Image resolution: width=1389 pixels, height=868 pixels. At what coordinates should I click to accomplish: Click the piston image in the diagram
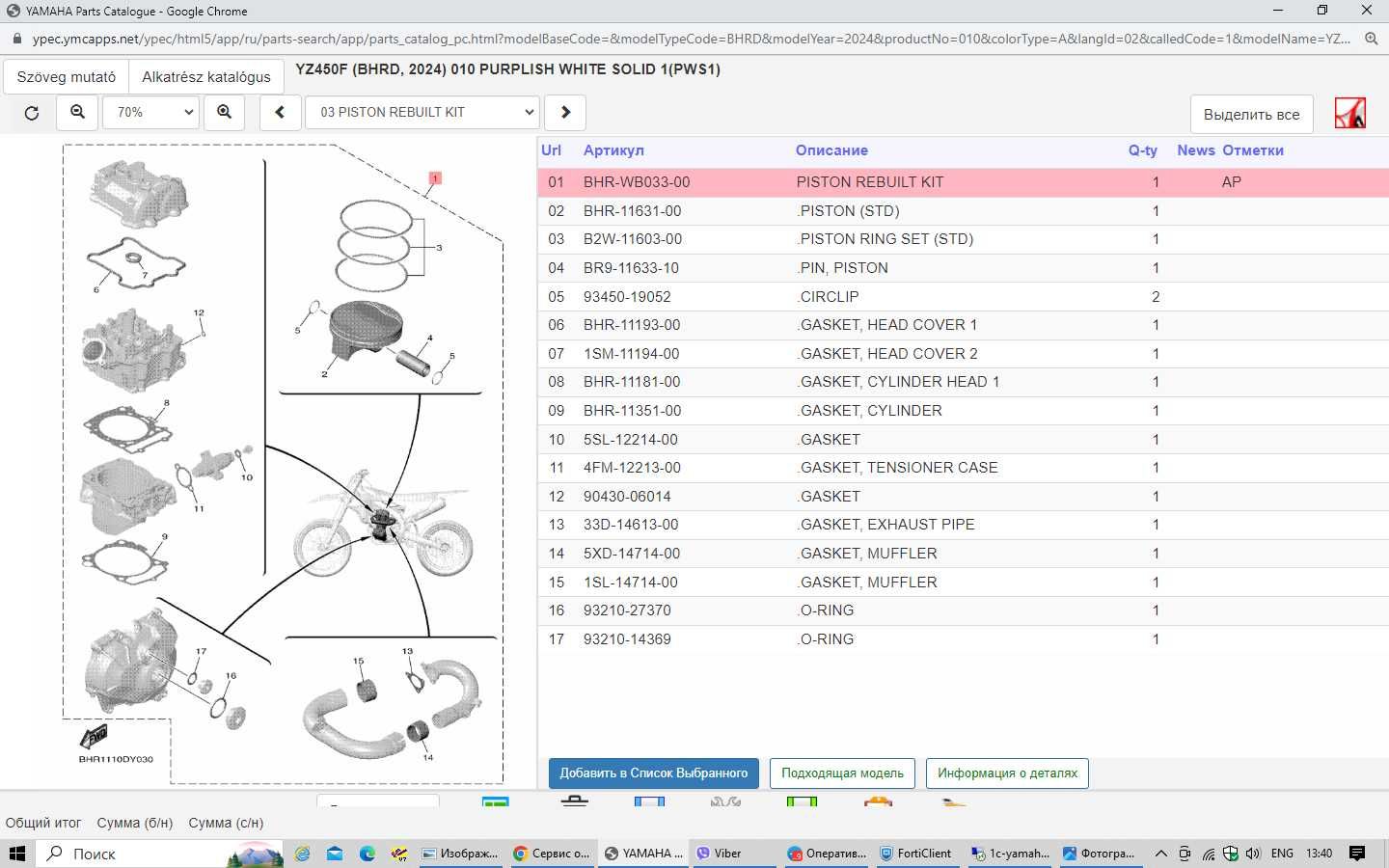(365, 332)
